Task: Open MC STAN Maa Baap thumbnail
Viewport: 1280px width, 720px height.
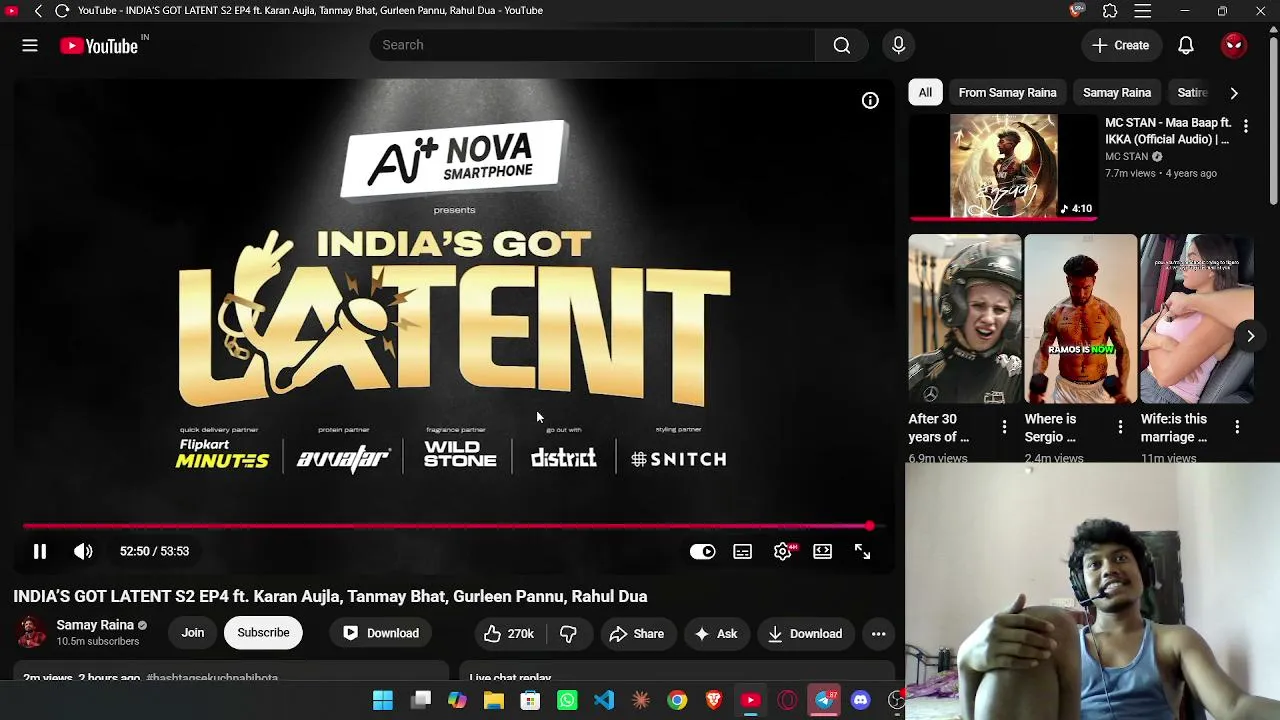Action: click(x=1003, y=166)
